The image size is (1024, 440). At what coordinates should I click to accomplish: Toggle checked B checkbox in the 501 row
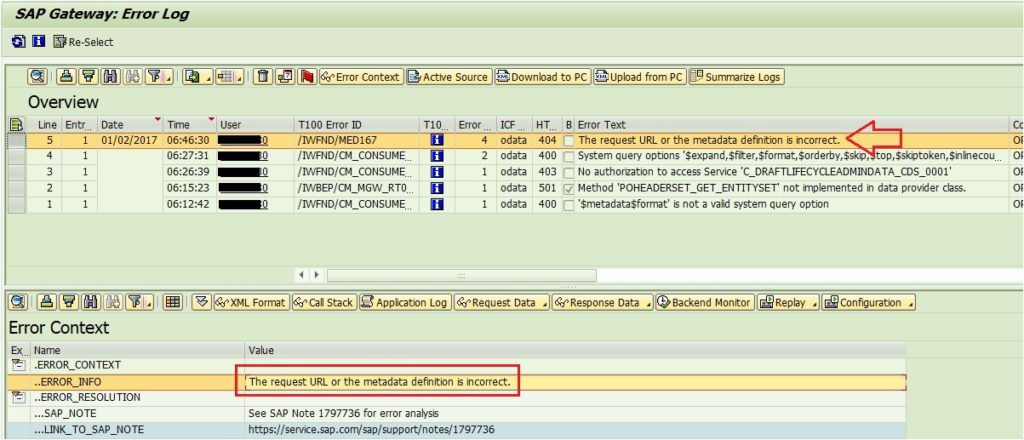(x=569, y=189)
